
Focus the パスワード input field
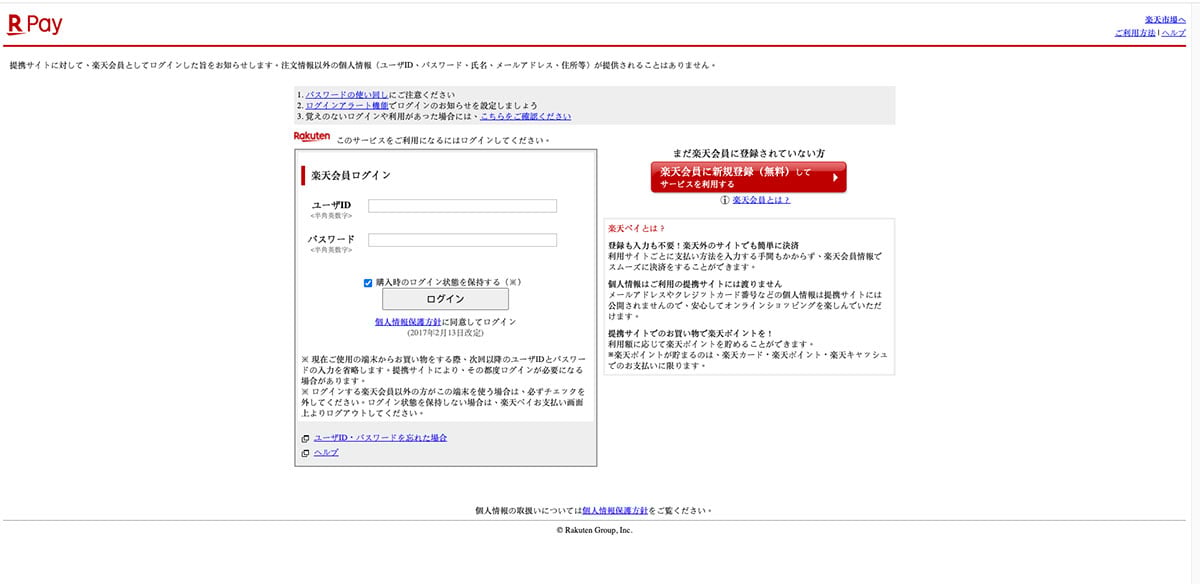(462, 240)
